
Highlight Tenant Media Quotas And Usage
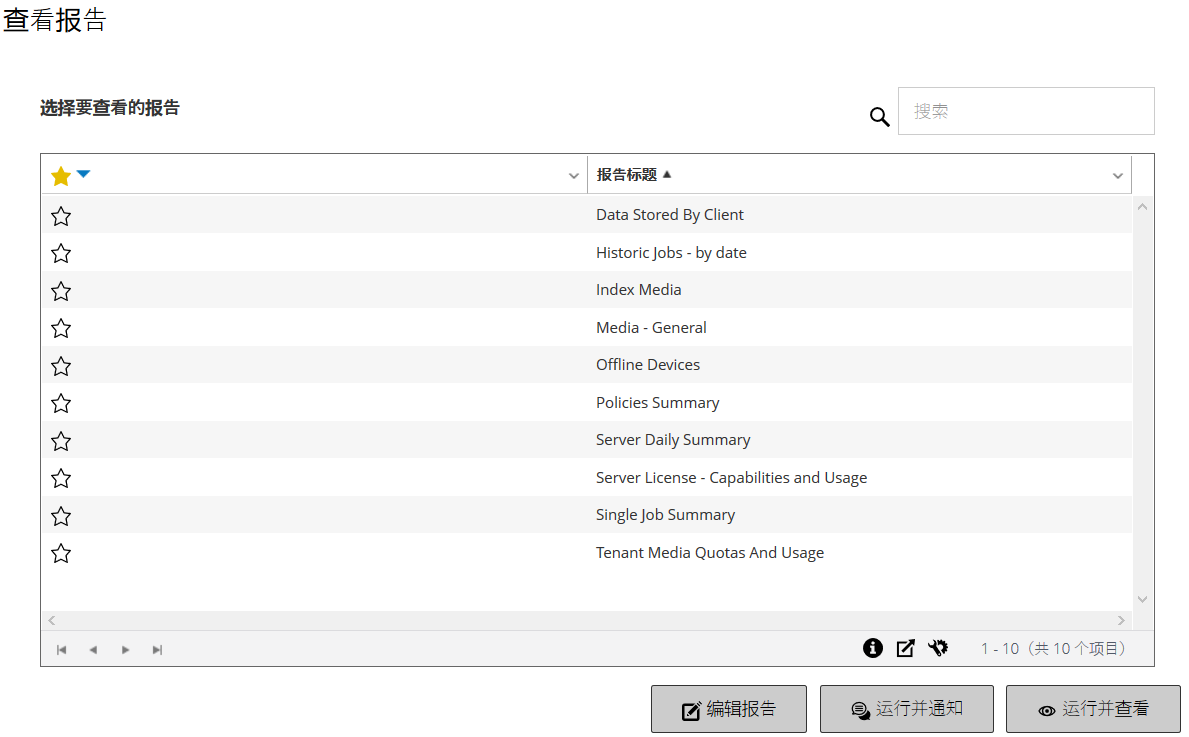710,553
